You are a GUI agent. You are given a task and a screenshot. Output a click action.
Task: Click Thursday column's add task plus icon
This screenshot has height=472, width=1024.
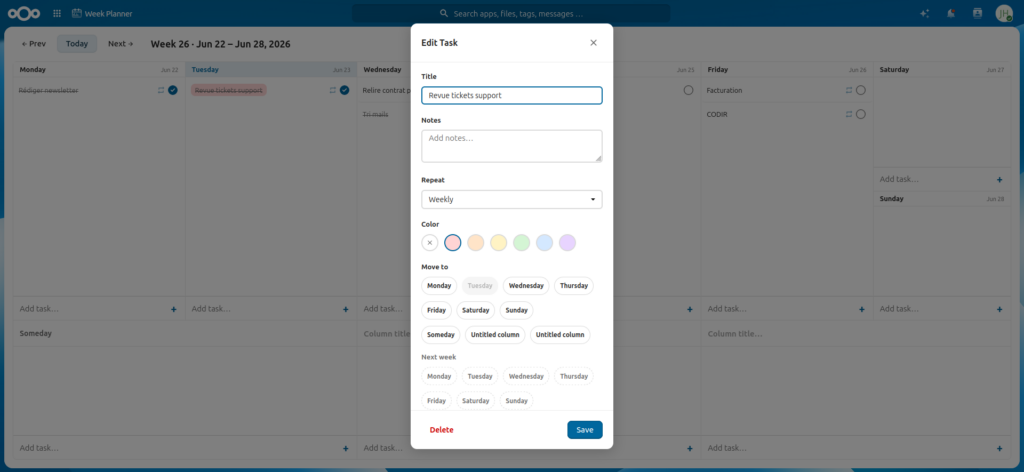[690, 309]
